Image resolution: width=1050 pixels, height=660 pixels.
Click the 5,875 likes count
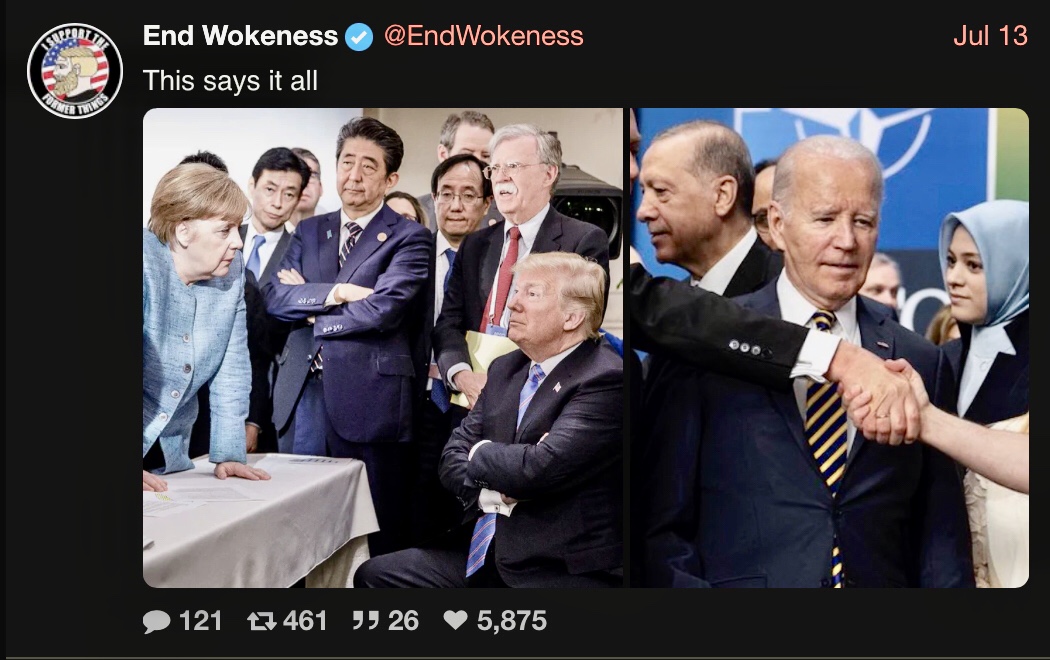pyautogui.click(x=512, y=621)
